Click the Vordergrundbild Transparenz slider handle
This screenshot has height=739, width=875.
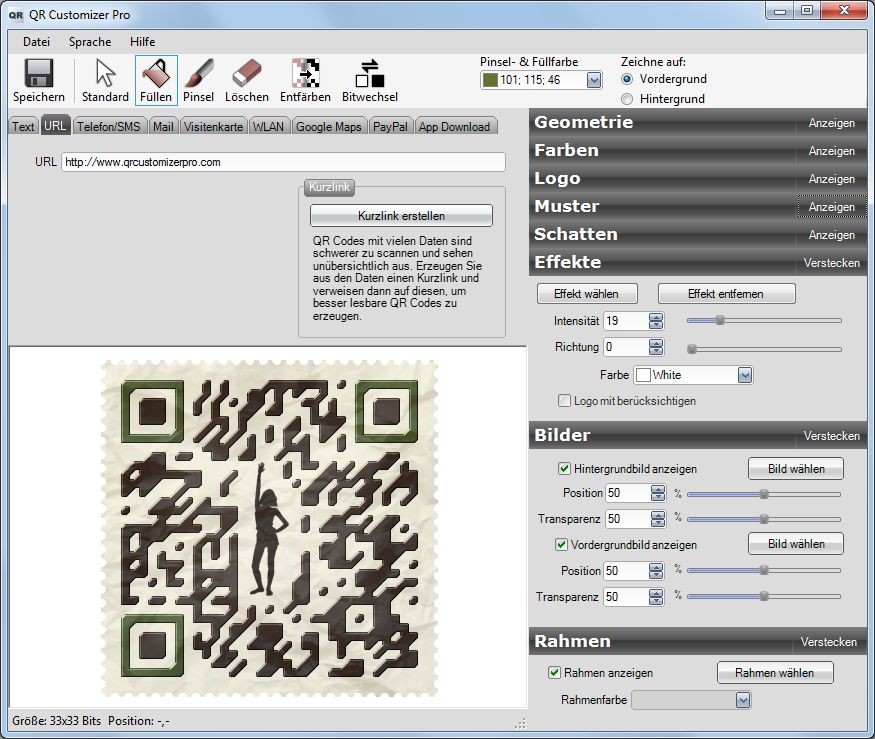pyautogui.click(x=764, y=596)
